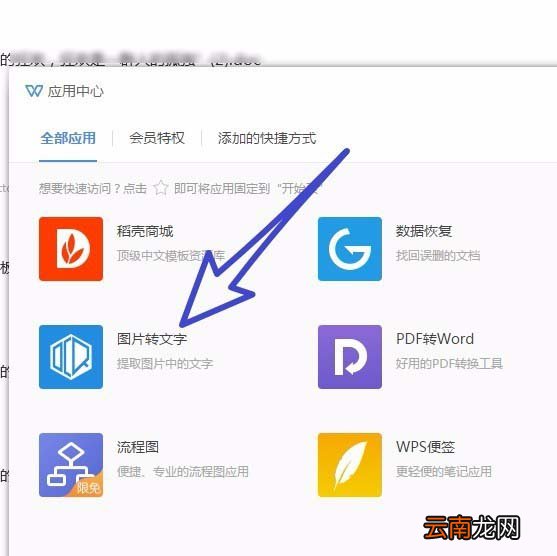The height and width of the screenshot is (556, 557).
Task: Click the 数据恢复 title text
Action: tap(424, 231)
